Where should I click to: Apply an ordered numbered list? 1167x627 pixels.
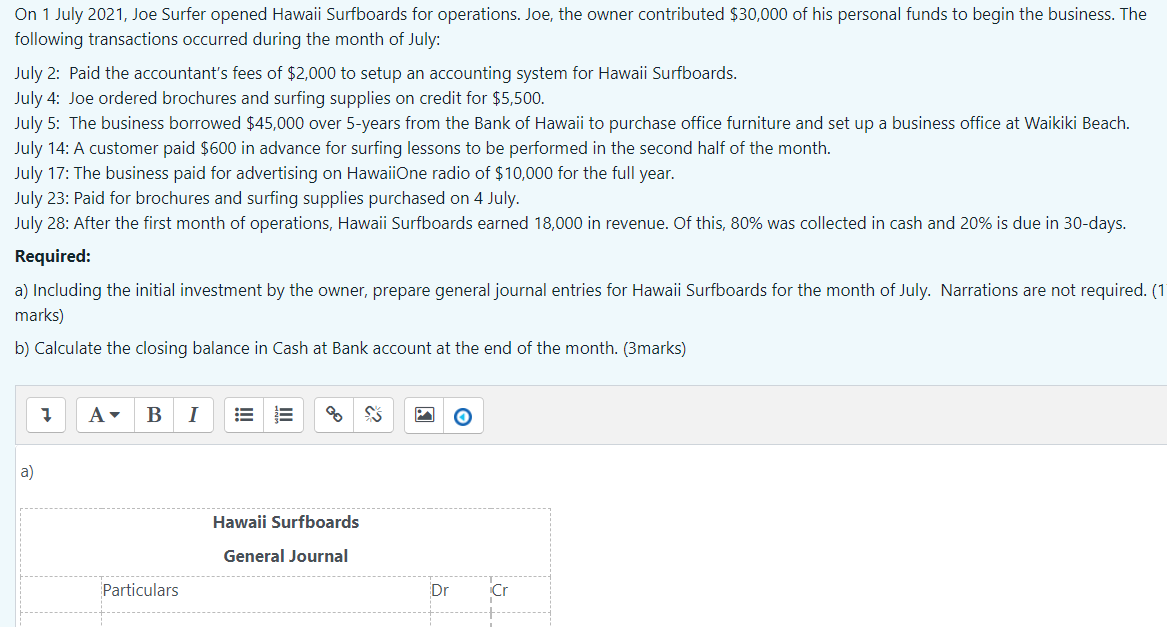283,415
